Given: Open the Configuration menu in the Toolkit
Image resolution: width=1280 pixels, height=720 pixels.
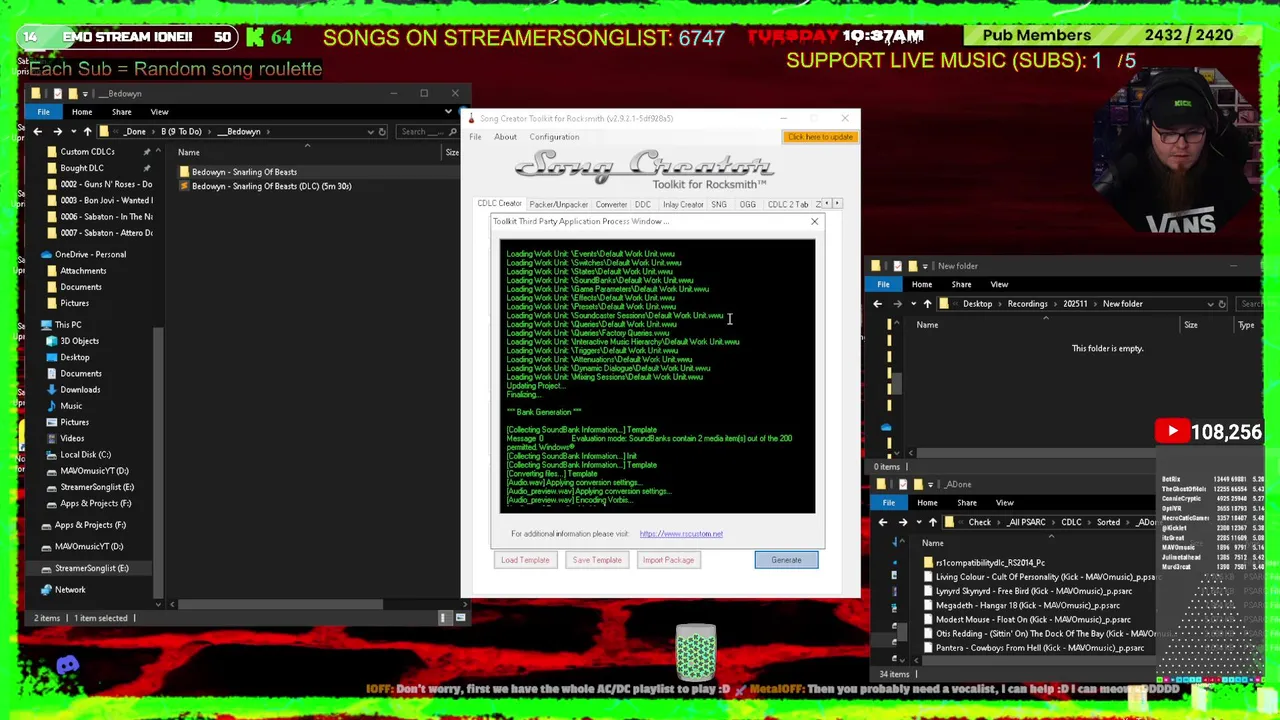Looking at the screenshot, I should 554,137.
